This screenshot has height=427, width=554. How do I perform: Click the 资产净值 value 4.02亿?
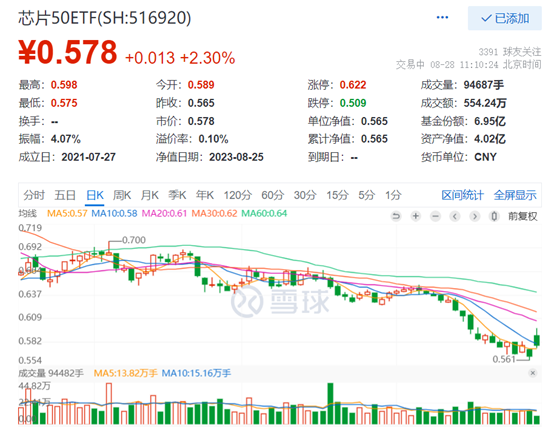click(x=490, y=139)
